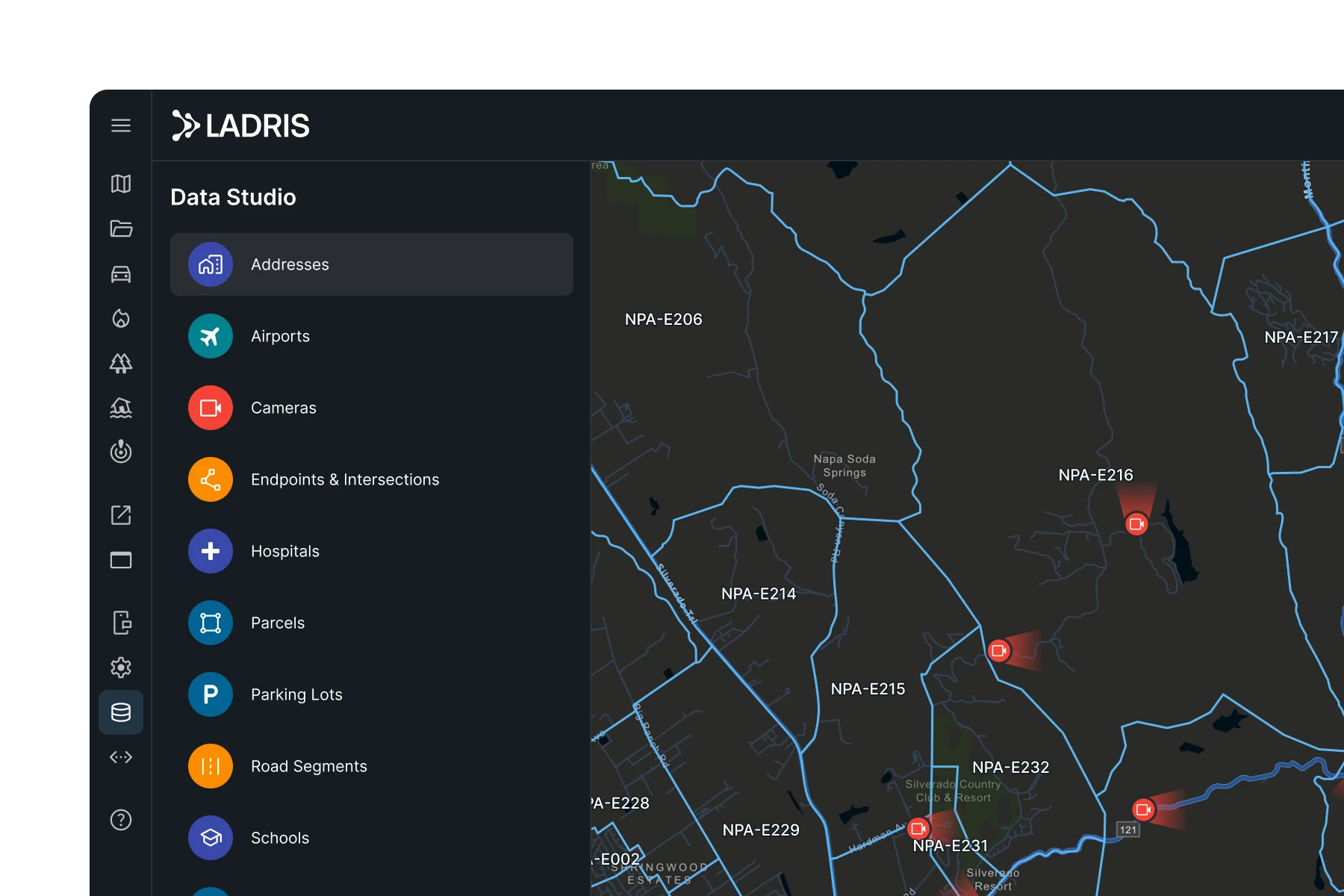Click the Addresses building icon

point(211,264)
